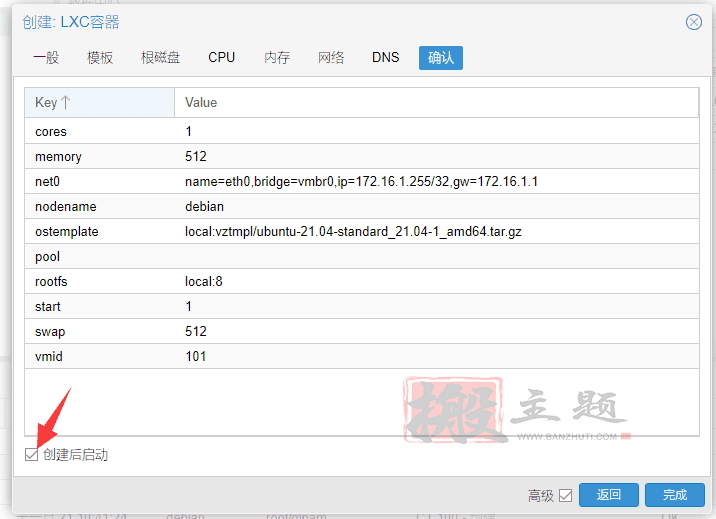The image size is (716, 519).
Task: Switch to the 一般 tab
Action: 46,58
